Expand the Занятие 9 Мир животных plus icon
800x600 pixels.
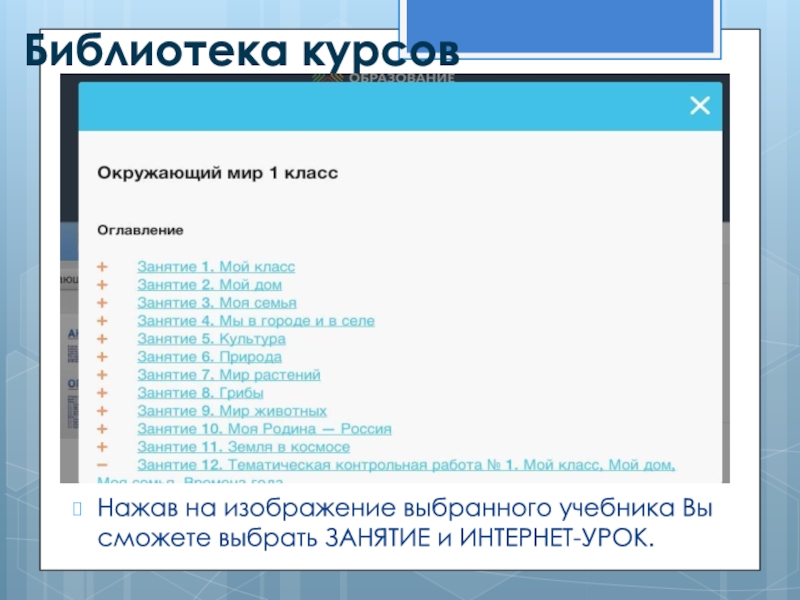[x=103, y=411]
